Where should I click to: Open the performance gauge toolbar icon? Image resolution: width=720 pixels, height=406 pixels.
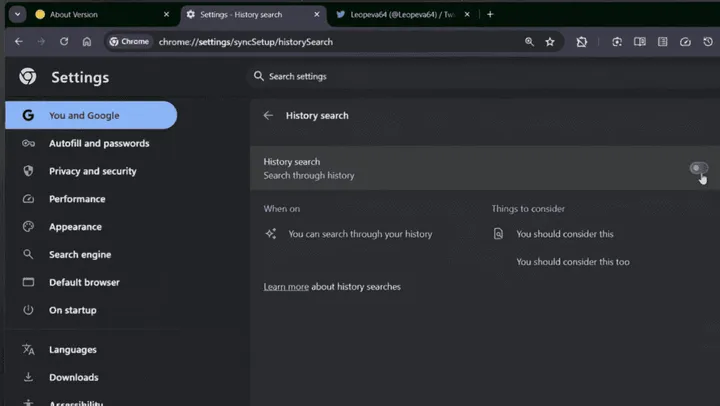(685, 42)
